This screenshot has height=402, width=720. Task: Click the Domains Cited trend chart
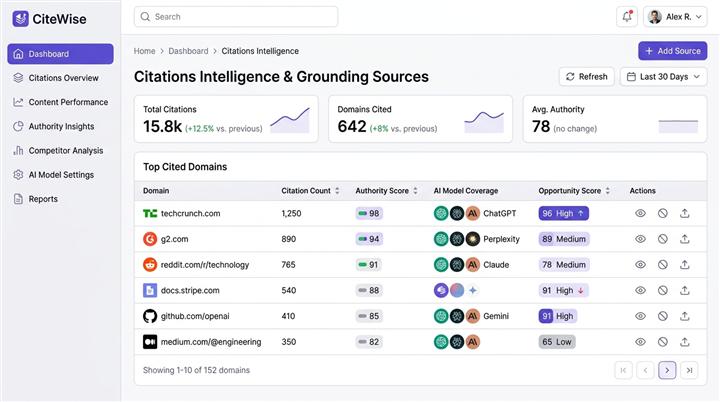tap(484, 121)
